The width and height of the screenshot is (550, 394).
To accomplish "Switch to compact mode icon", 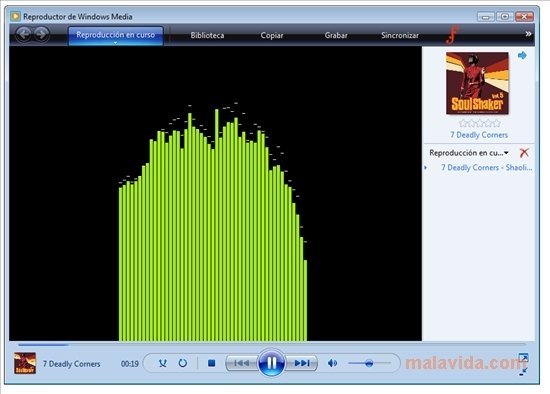I will coord(523,372).
